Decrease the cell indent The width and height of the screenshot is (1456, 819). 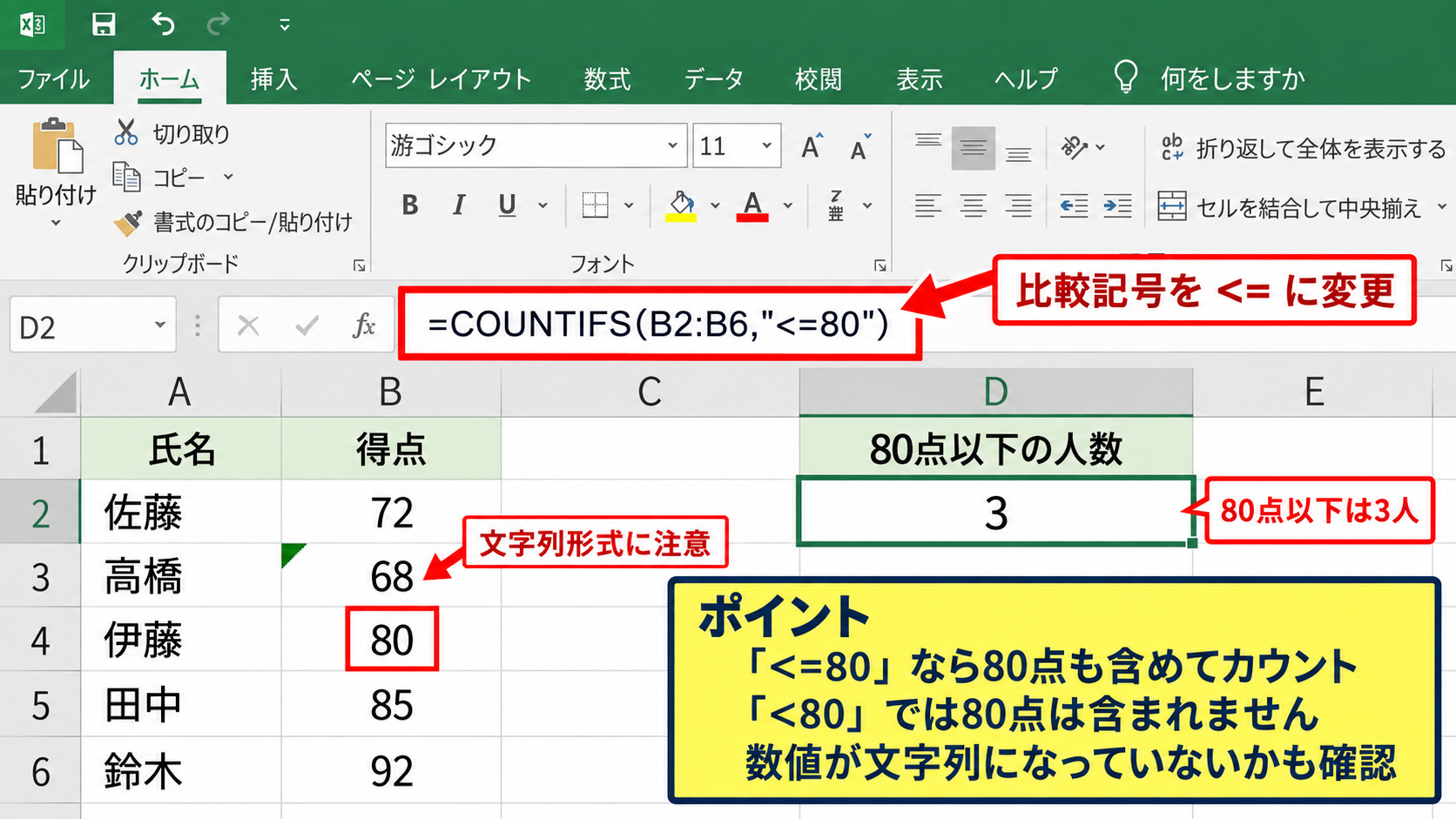[1073, 206]
